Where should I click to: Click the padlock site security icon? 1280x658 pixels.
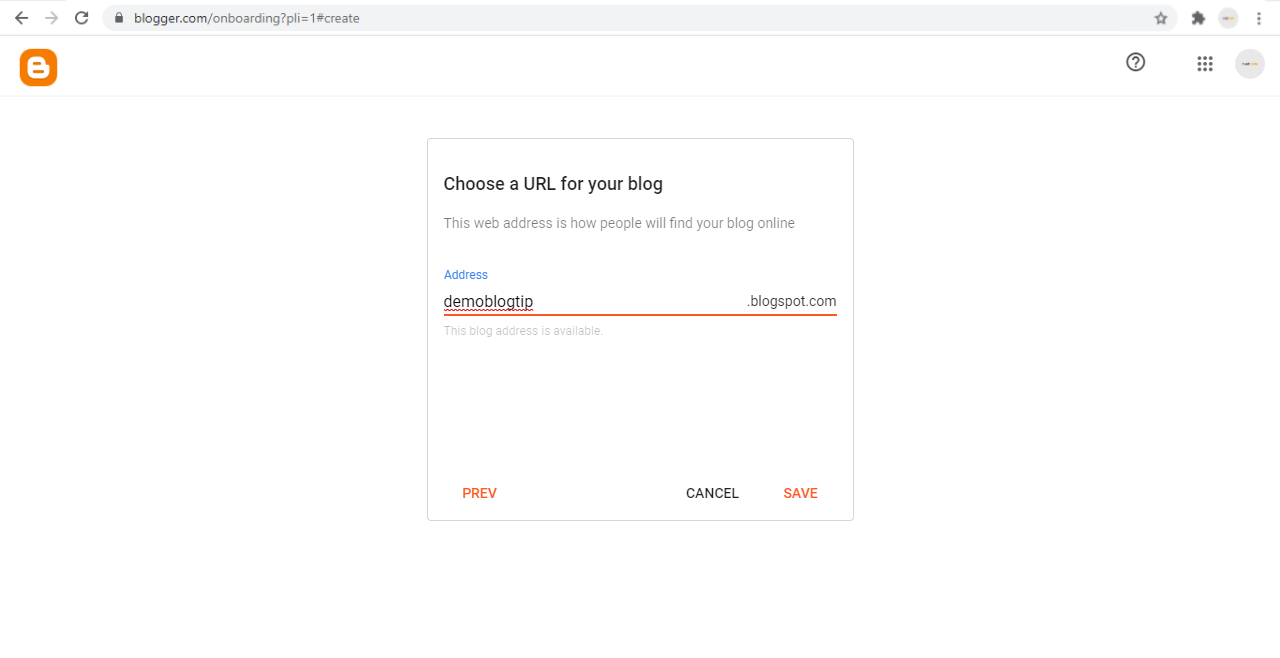pyautogui.click(x=118, y=17)
